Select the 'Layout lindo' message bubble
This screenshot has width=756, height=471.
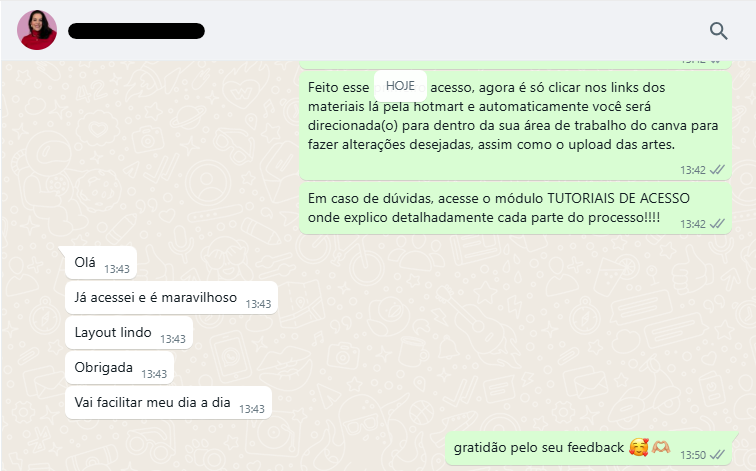coord(129,333)
